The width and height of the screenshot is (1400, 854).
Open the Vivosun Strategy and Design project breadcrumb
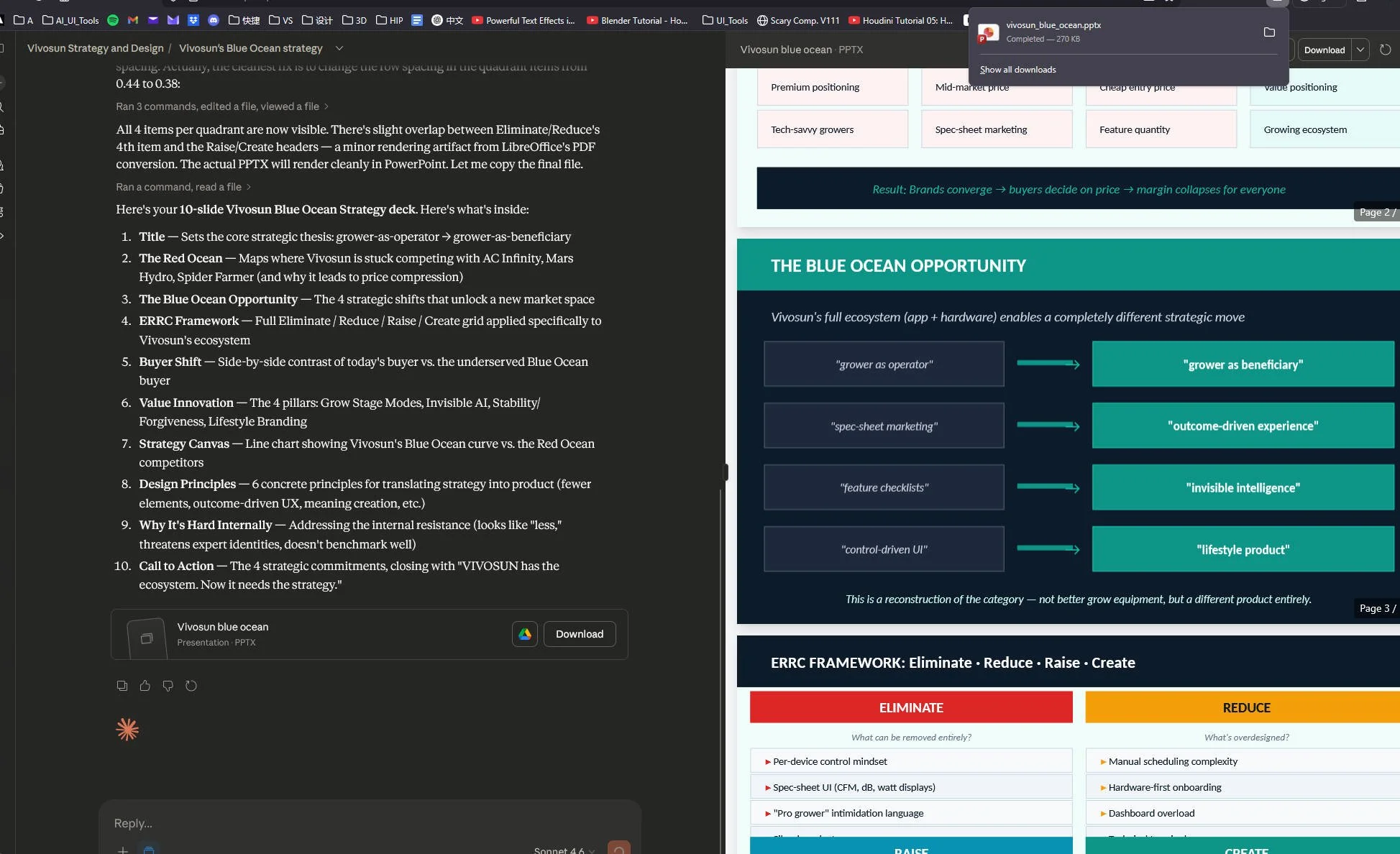[x=96, y=48]
